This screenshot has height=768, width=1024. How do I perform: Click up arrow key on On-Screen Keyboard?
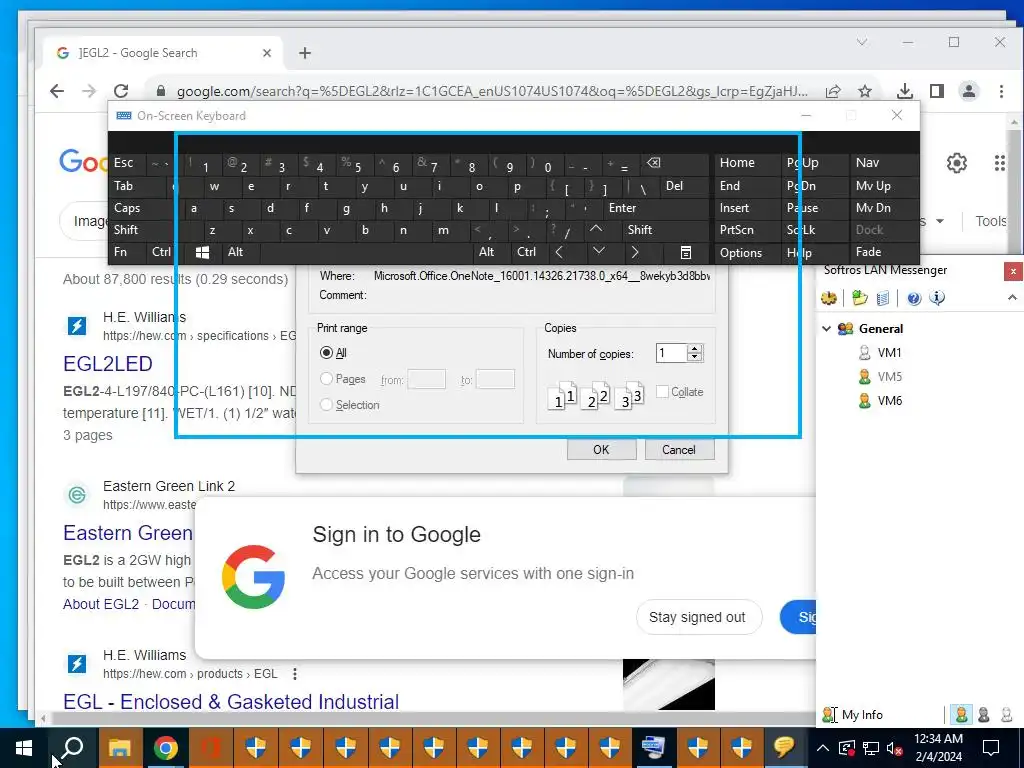(596, 229)
